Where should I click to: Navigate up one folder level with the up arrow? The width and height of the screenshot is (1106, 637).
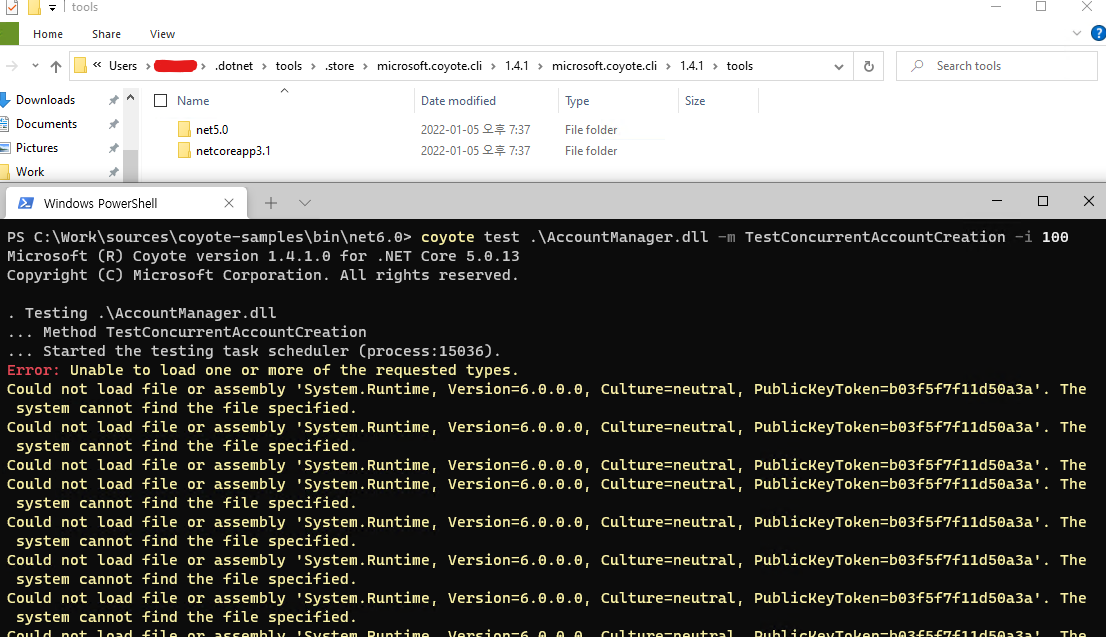pyautogui.click(x=55, y=66)
